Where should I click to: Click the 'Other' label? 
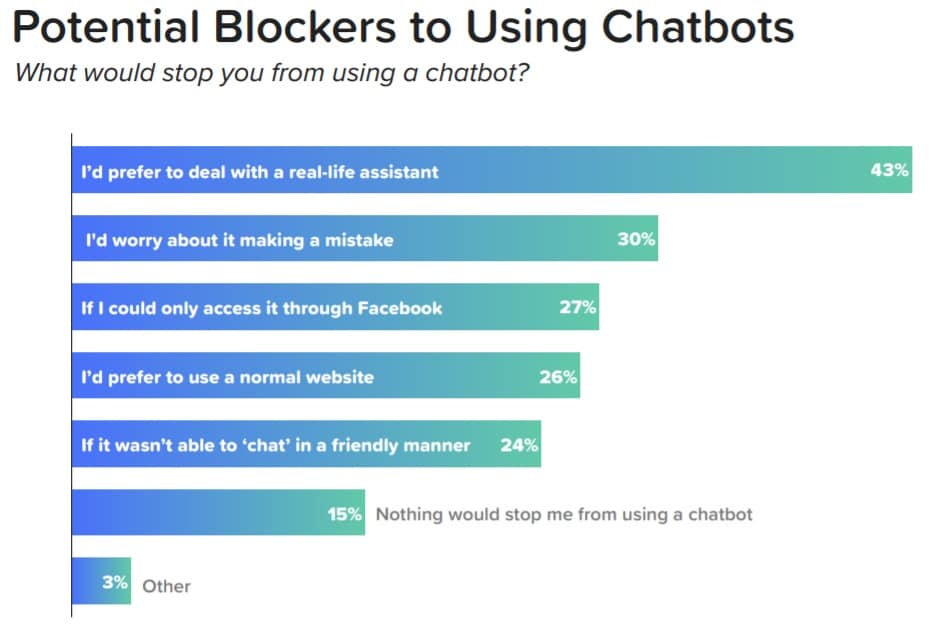pyautogui.click(x=166, y=586)
